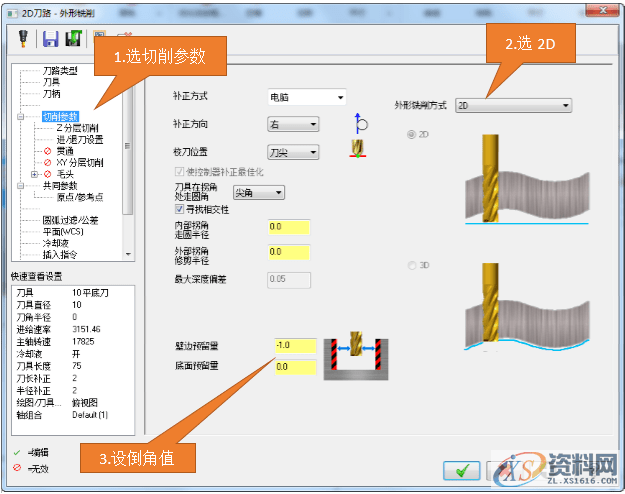Select 进/退刀设置 in the tree
The width and height of the screenshot is (625, 494).
(79, 140)
